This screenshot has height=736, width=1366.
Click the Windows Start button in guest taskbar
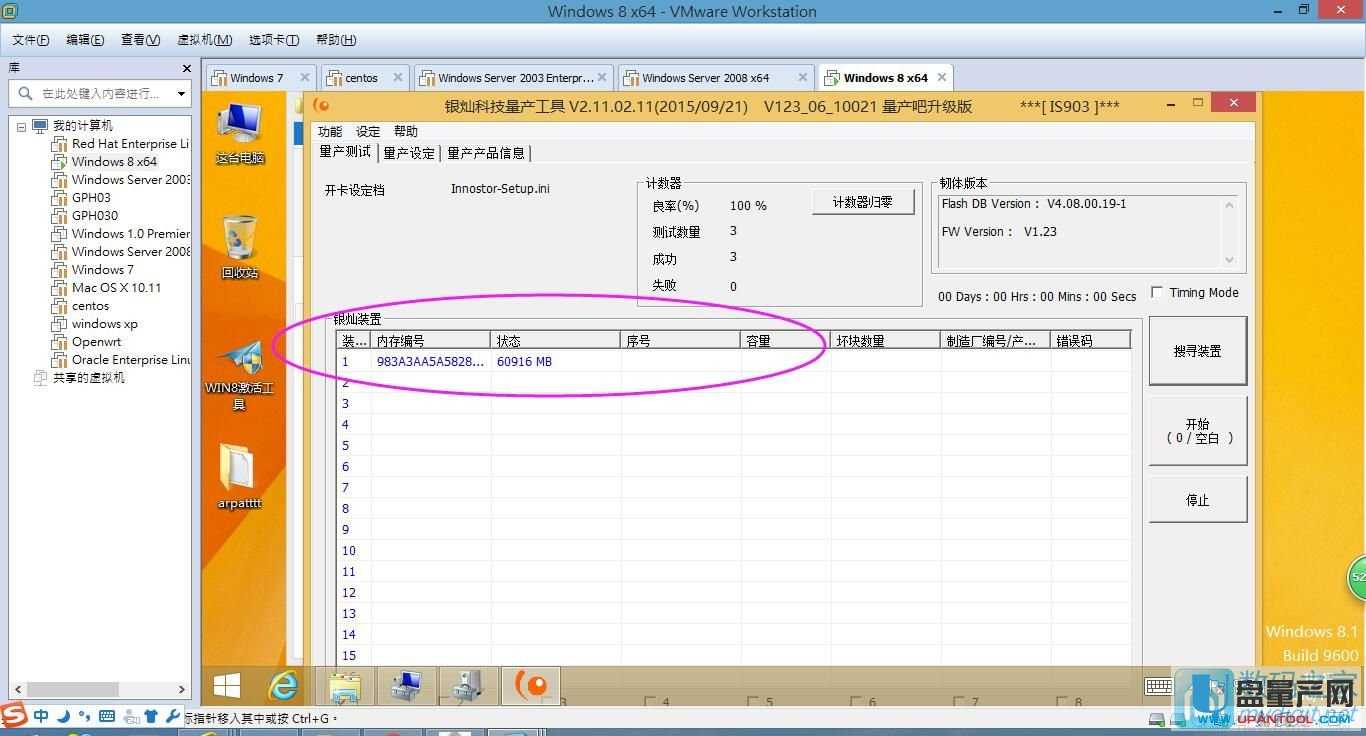[227, 686]
